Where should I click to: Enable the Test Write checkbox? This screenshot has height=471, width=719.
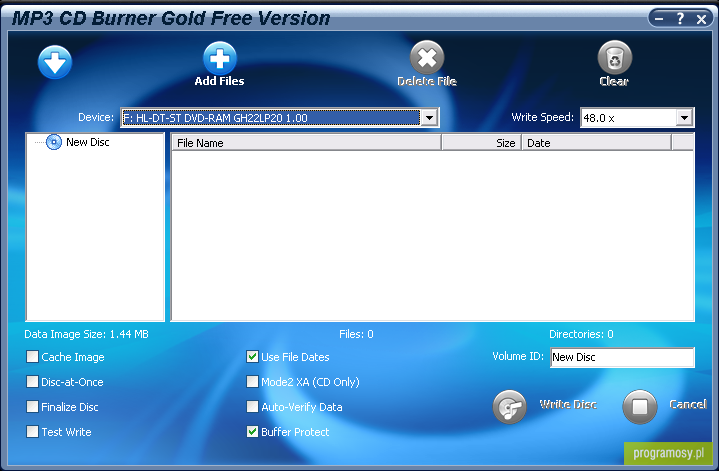33,432
